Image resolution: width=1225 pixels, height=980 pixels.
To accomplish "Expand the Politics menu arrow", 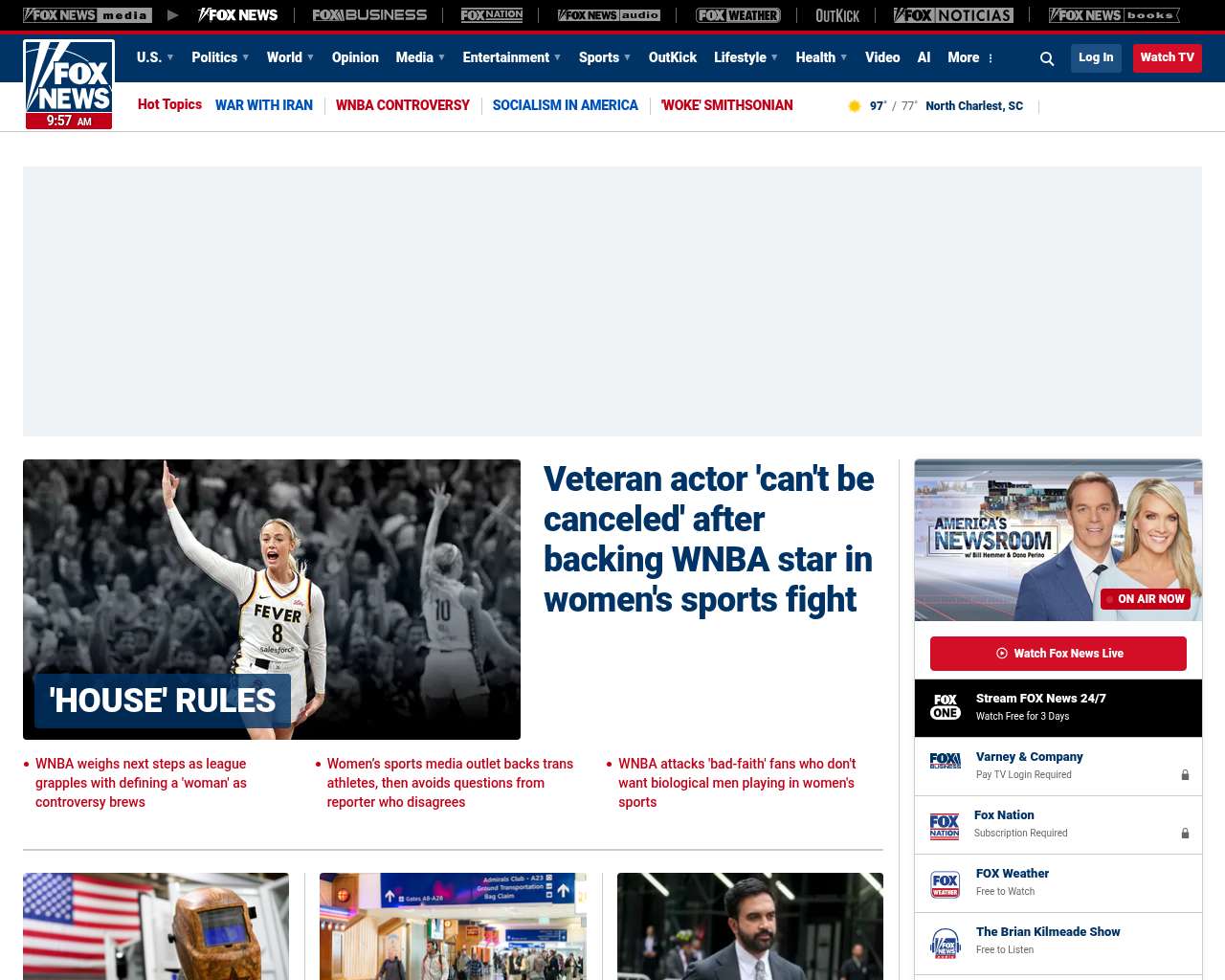I will pos(246,57).
